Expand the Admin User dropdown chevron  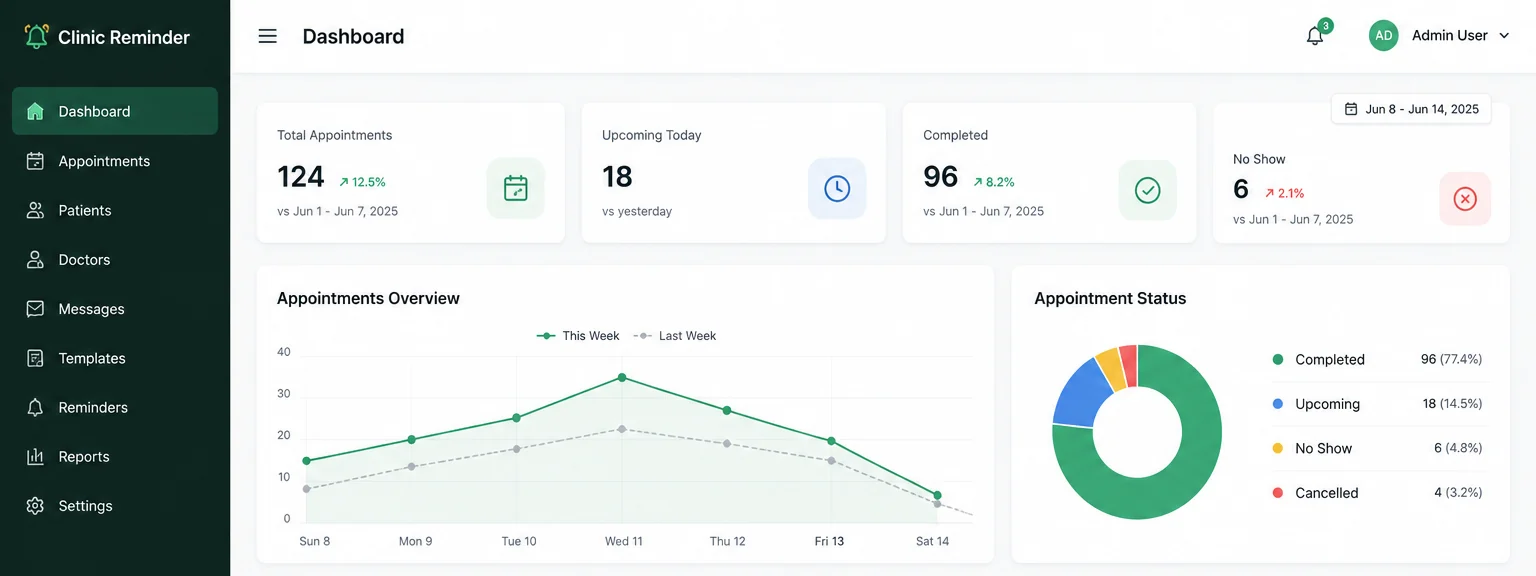(1504, 36)
